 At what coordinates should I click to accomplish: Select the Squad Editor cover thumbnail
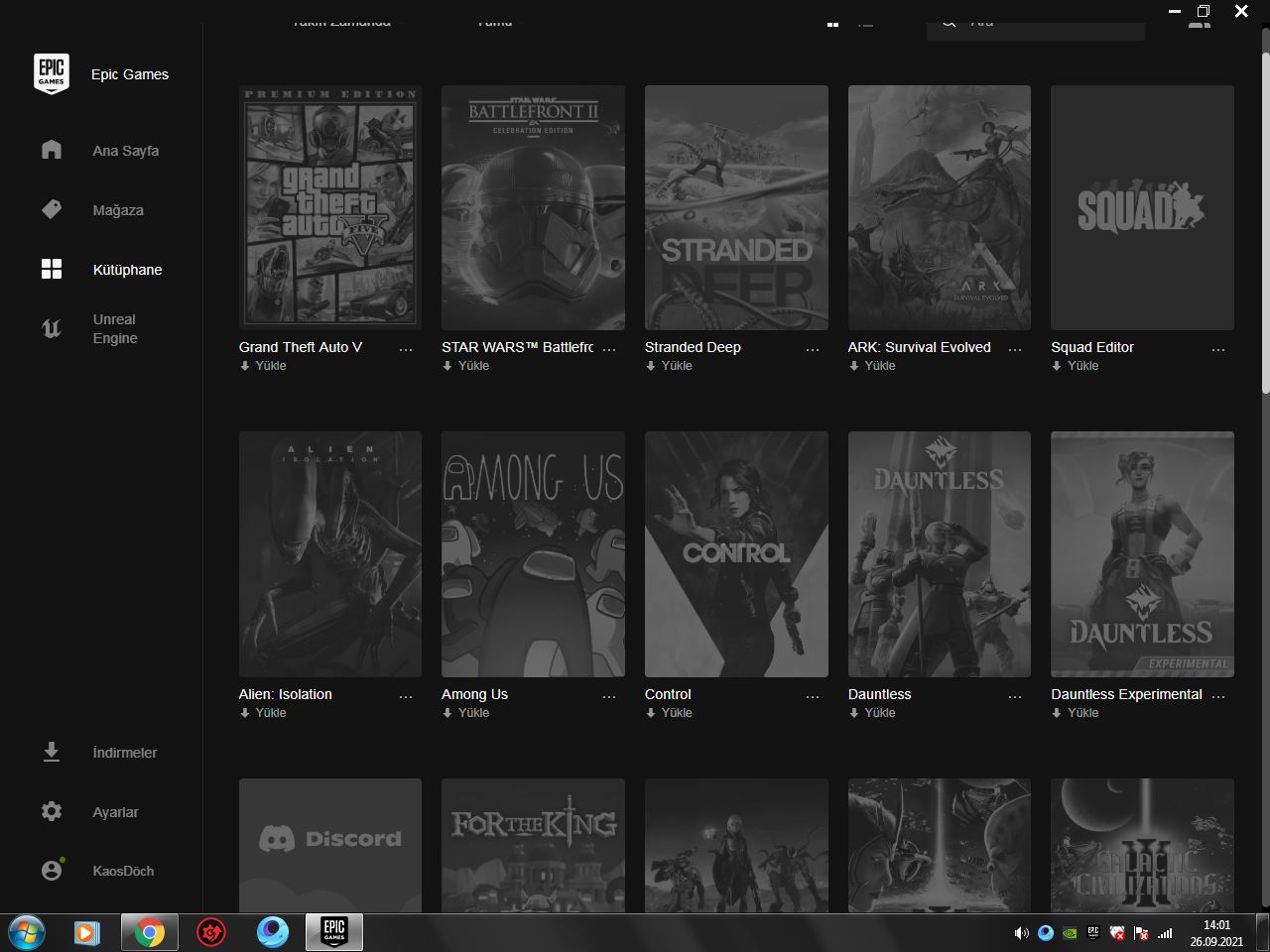point(1142,207)
